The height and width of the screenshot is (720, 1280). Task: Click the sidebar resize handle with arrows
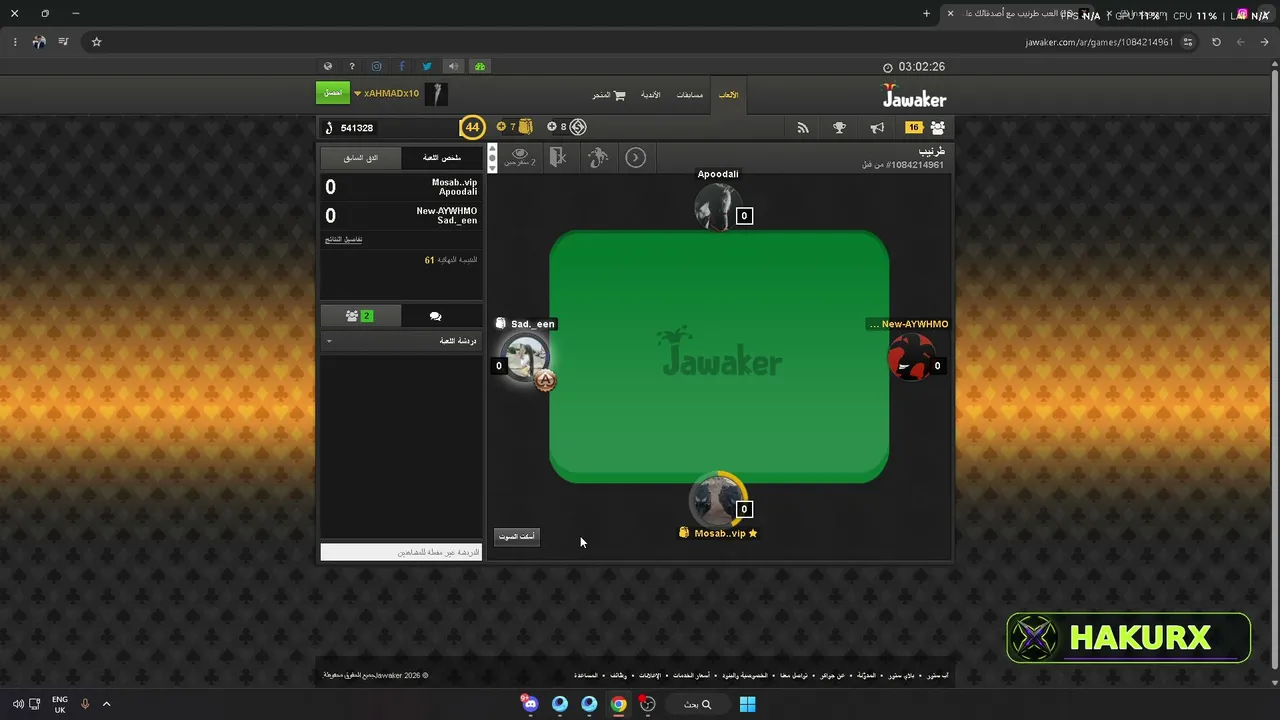click(491, 158)
